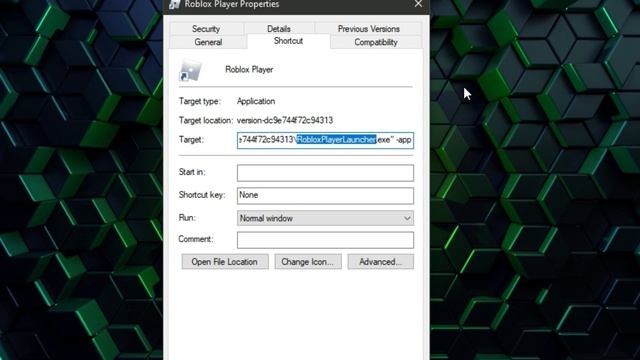Focus the Start in field
This screenshot has height=360, width=640.
(325, 173)
